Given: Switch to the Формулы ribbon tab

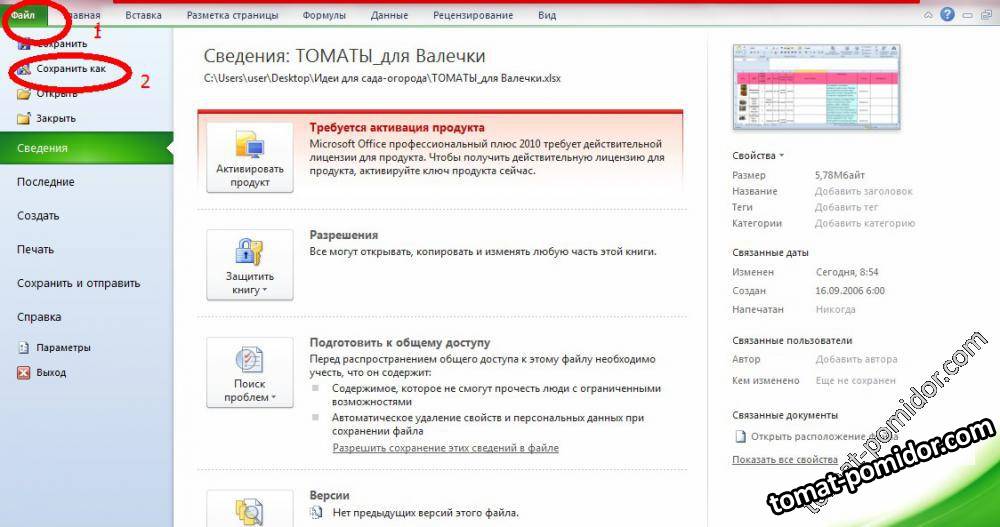Looking at the screenshot, I should point(322,16).
